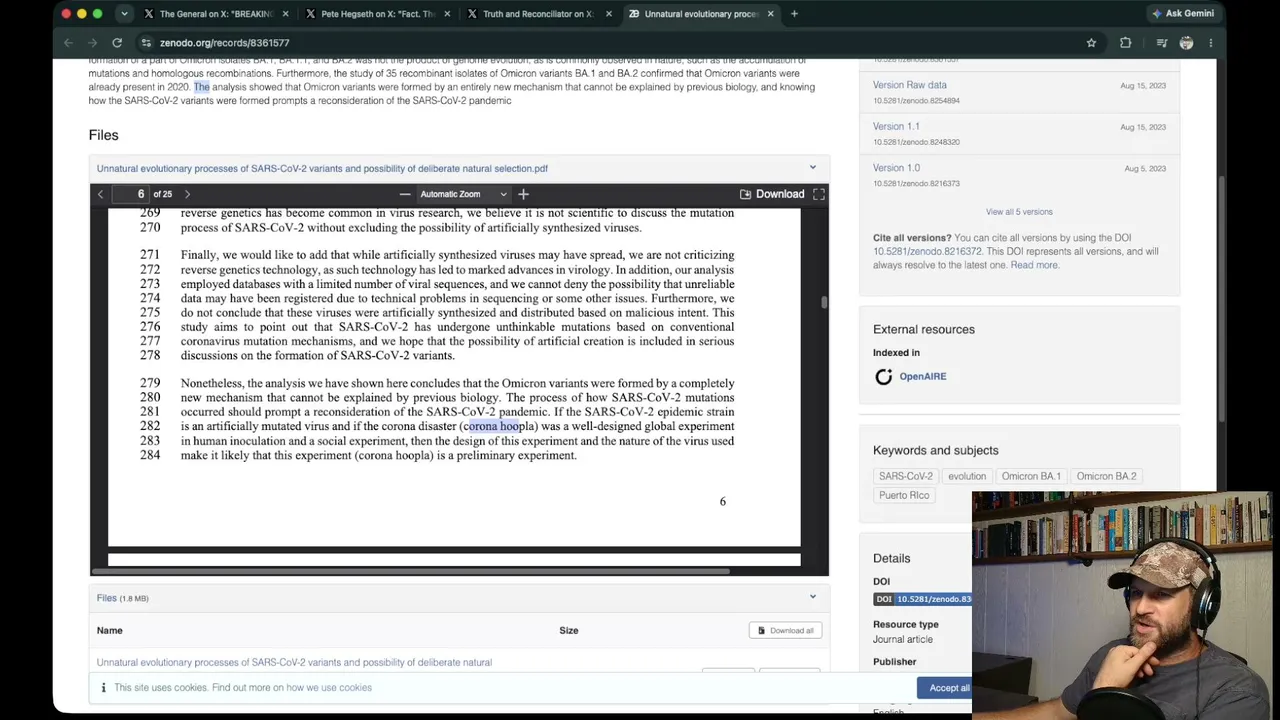Click the Files heading text
This screenshot has width=1280, height=720.
point(103,135)
